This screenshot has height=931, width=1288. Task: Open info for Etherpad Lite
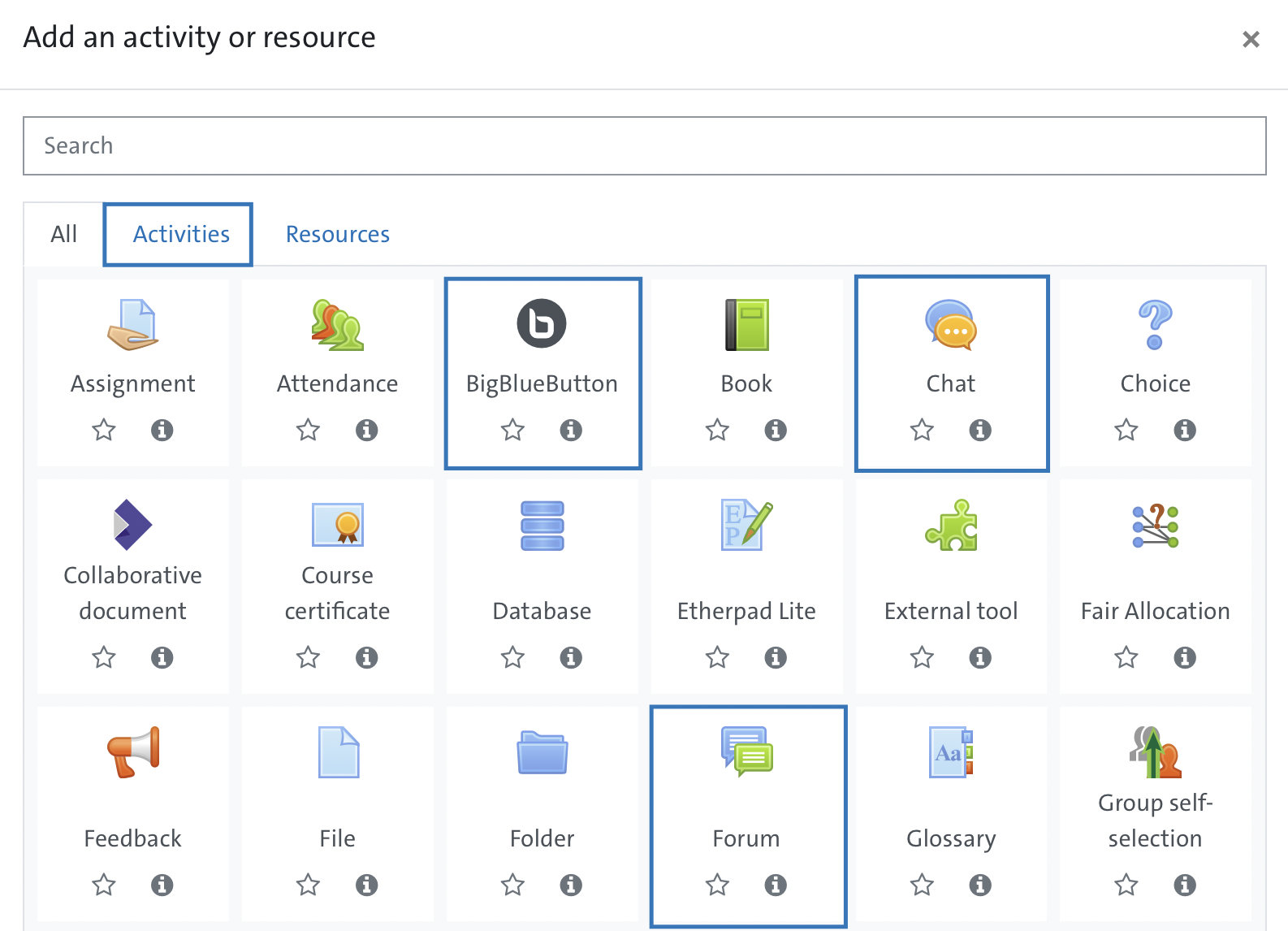point(776,657)
